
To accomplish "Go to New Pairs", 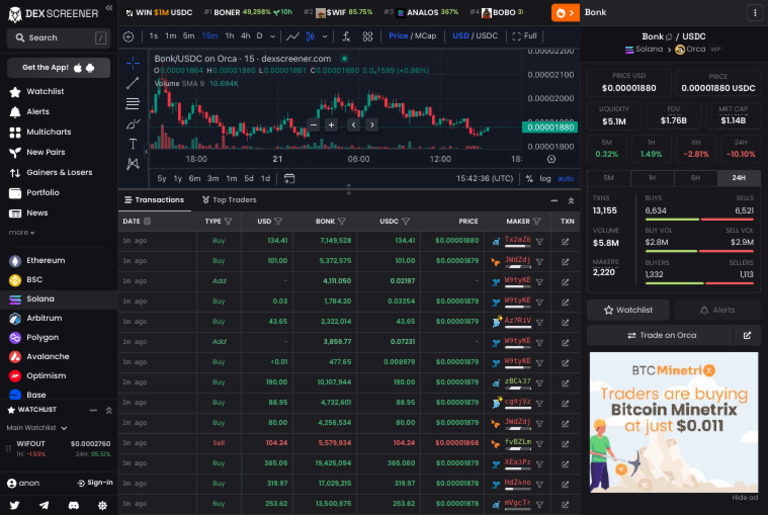I will coord(37,152).
